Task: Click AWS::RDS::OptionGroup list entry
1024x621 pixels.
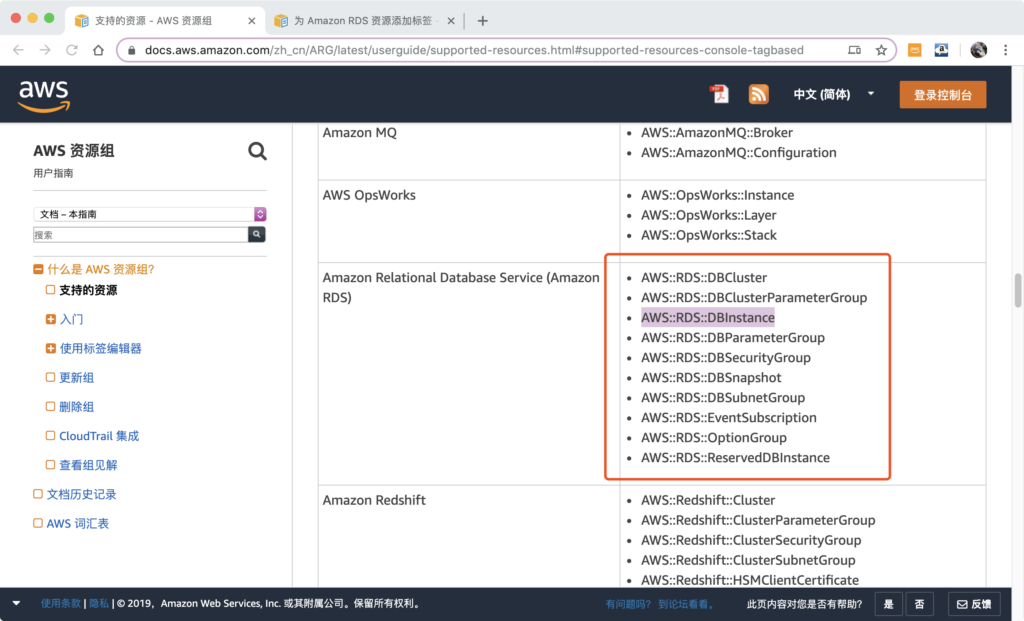Action: [x=713, y=438]
